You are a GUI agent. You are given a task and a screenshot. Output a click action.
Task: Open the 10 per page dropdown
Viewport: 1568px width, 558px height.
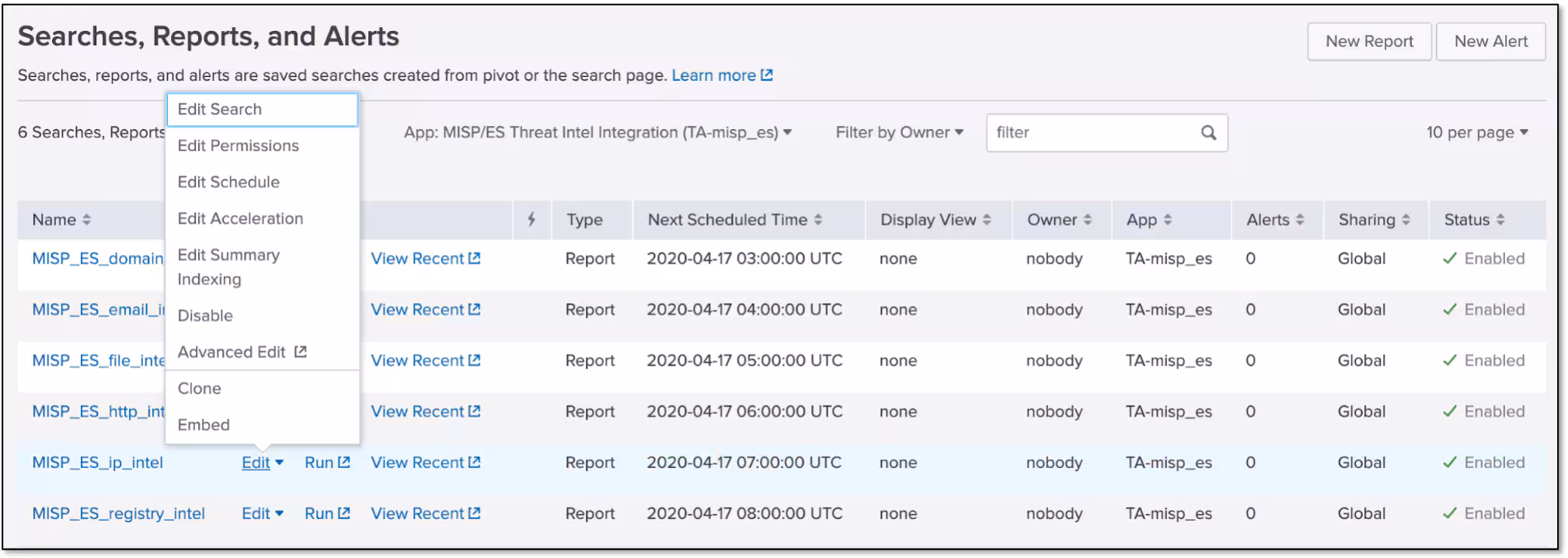pos(1476,133)
